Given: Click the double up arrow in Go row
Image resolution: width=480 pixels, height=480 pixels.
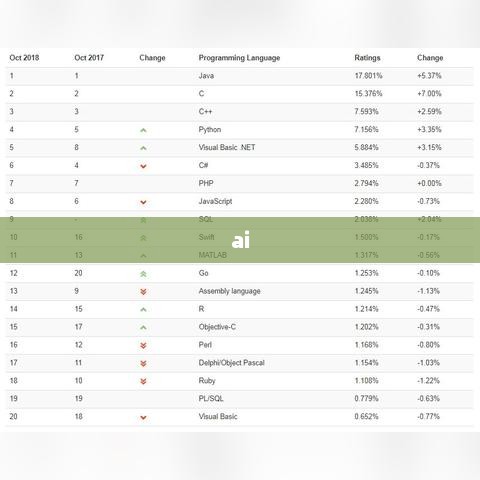Looking at the screenshot, I should [x=143, y=274].
